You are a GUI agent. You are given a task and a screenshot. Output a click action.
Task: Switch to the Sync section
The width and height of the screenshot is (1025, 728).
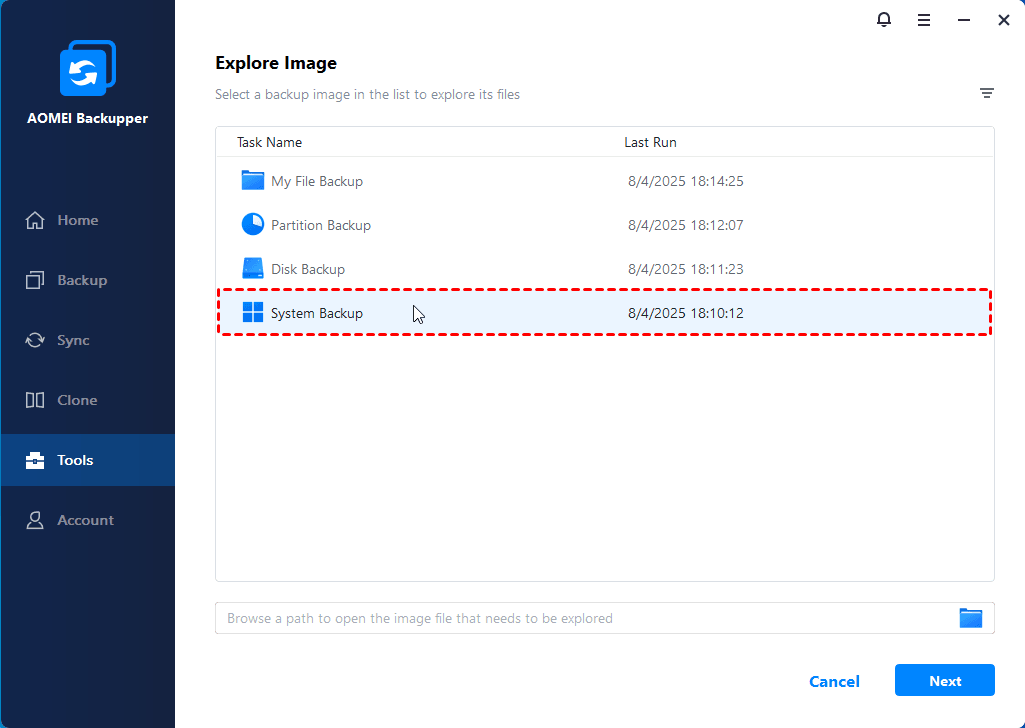[x=73, y=340]
